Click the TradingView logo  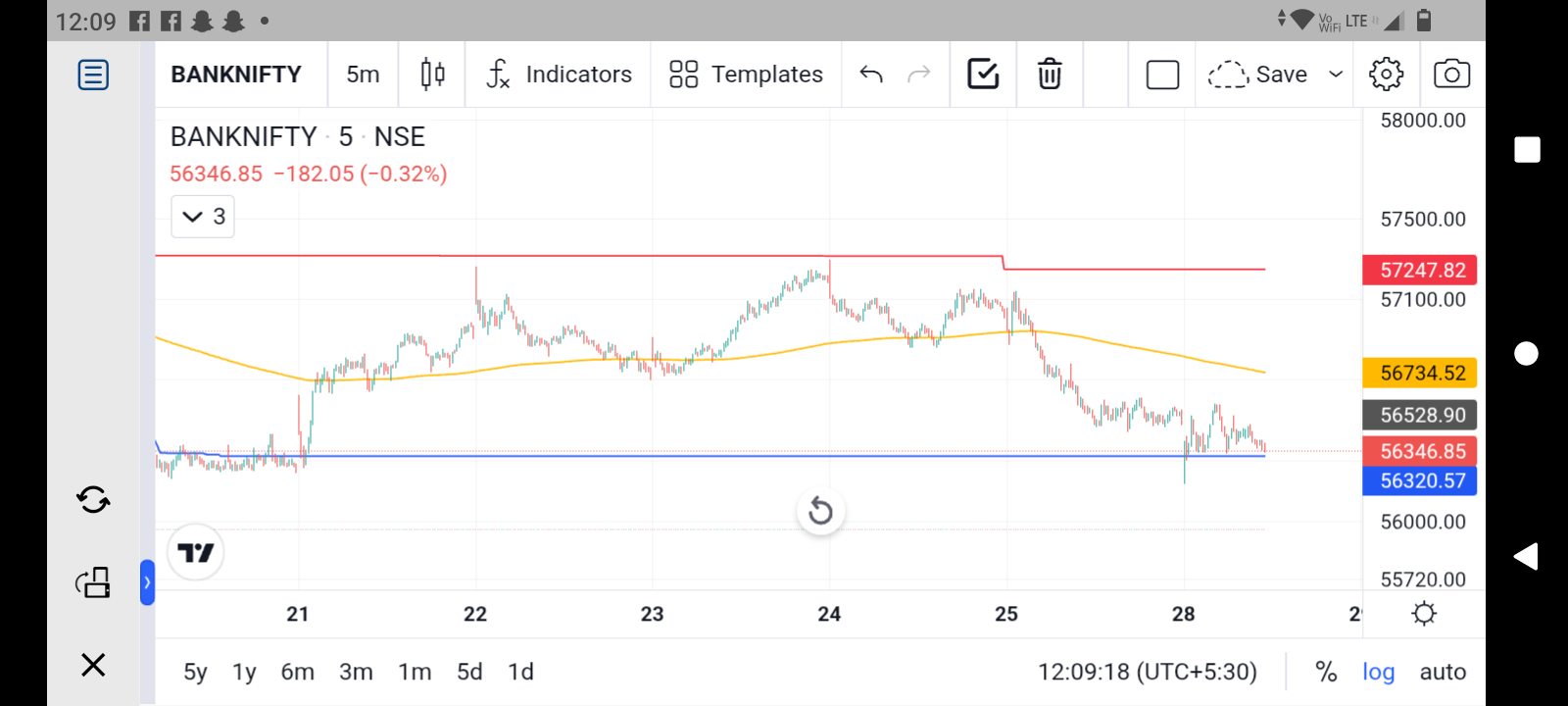pos(196,553)
